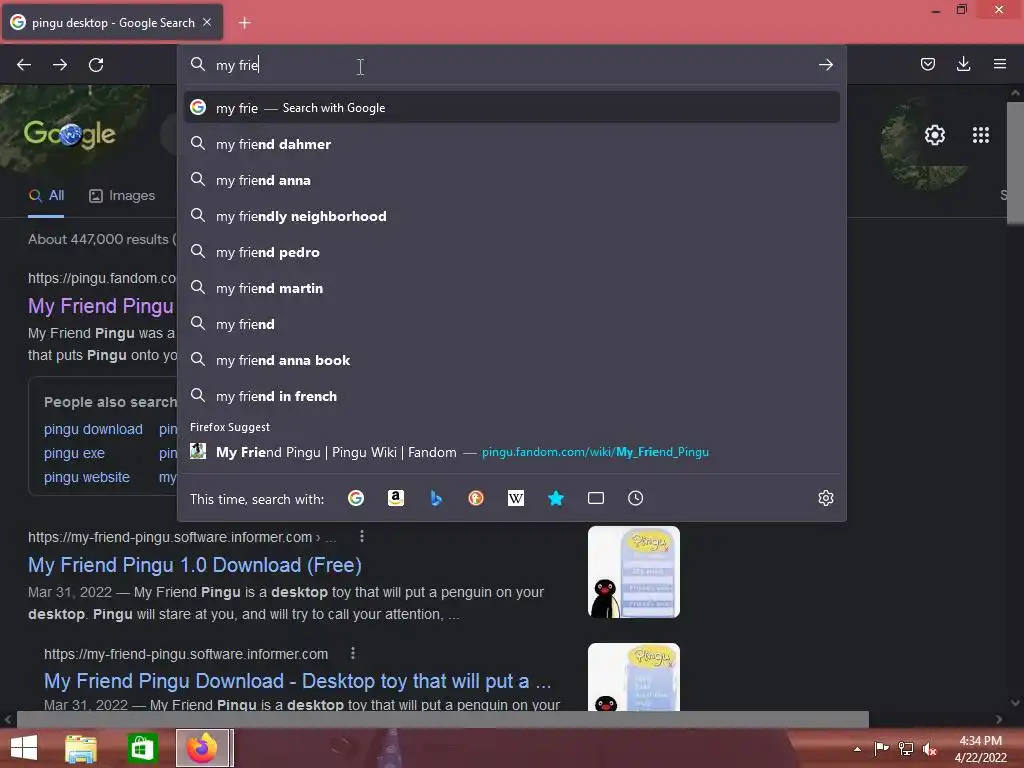The image size is (1024, 768).
Task: Switch to the Images results tab
Action: pos(122,195)
